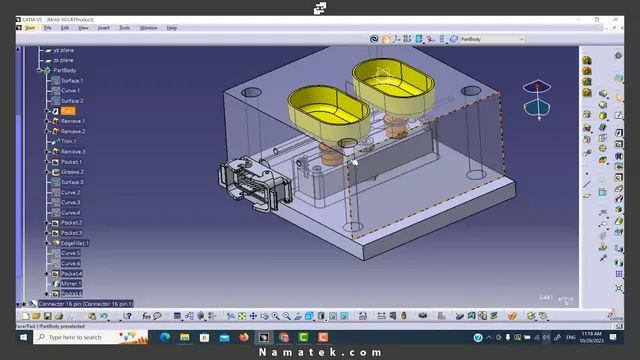Open the PartBody dropdown in top toolbar

[x=521, y=39]
